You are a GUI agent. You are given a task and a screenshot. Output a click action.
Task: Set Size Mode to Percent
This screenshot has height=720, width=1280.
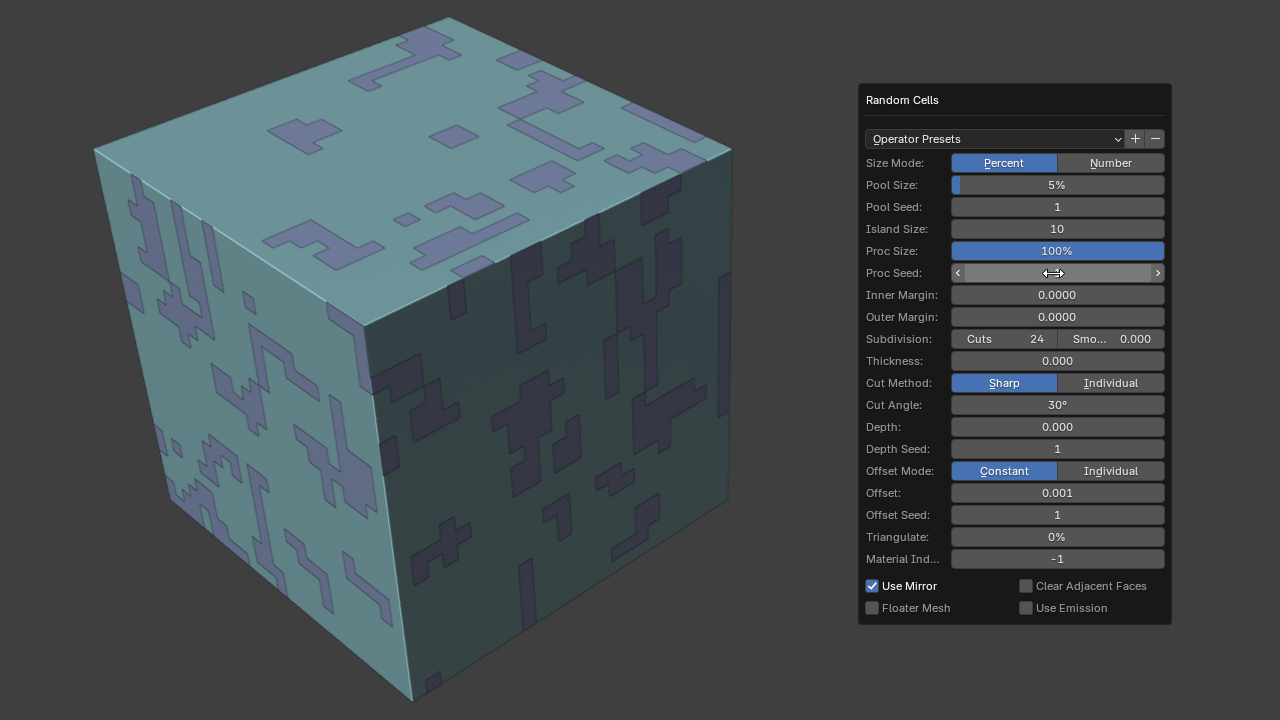[x=1003, y=163]
